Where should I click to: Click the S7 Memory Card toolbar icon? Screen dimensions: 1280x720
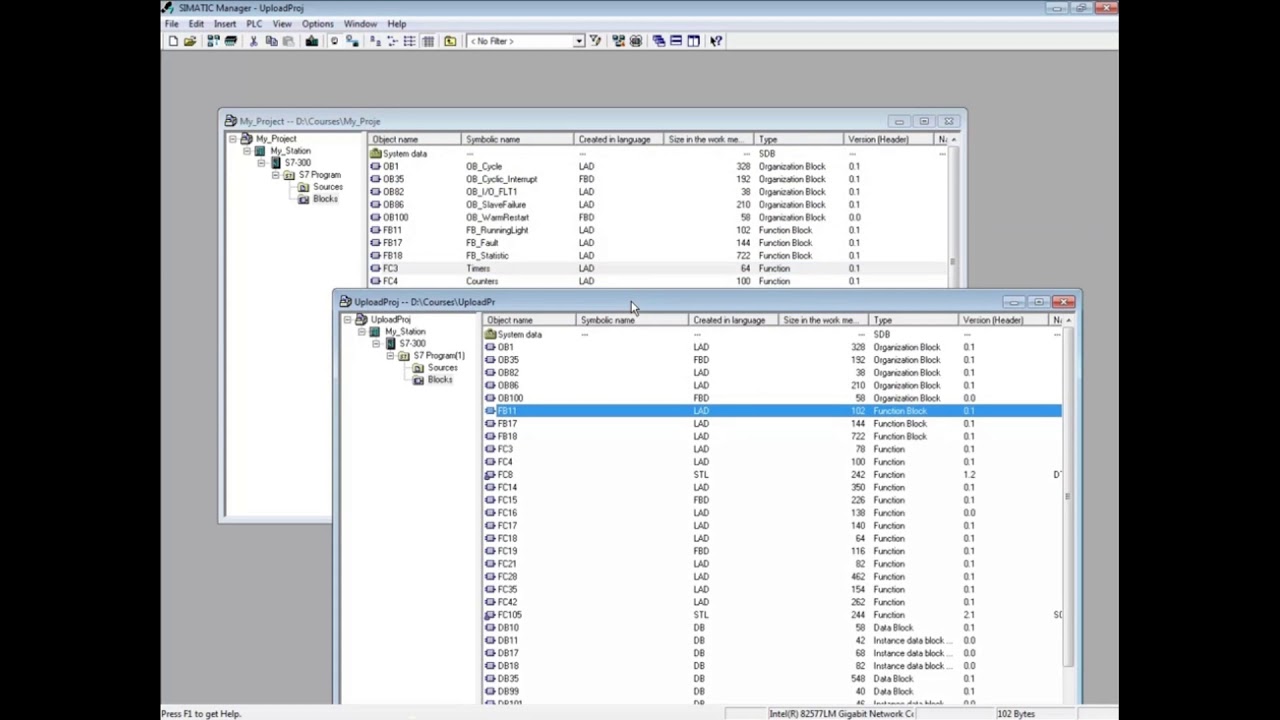[231, 41]
